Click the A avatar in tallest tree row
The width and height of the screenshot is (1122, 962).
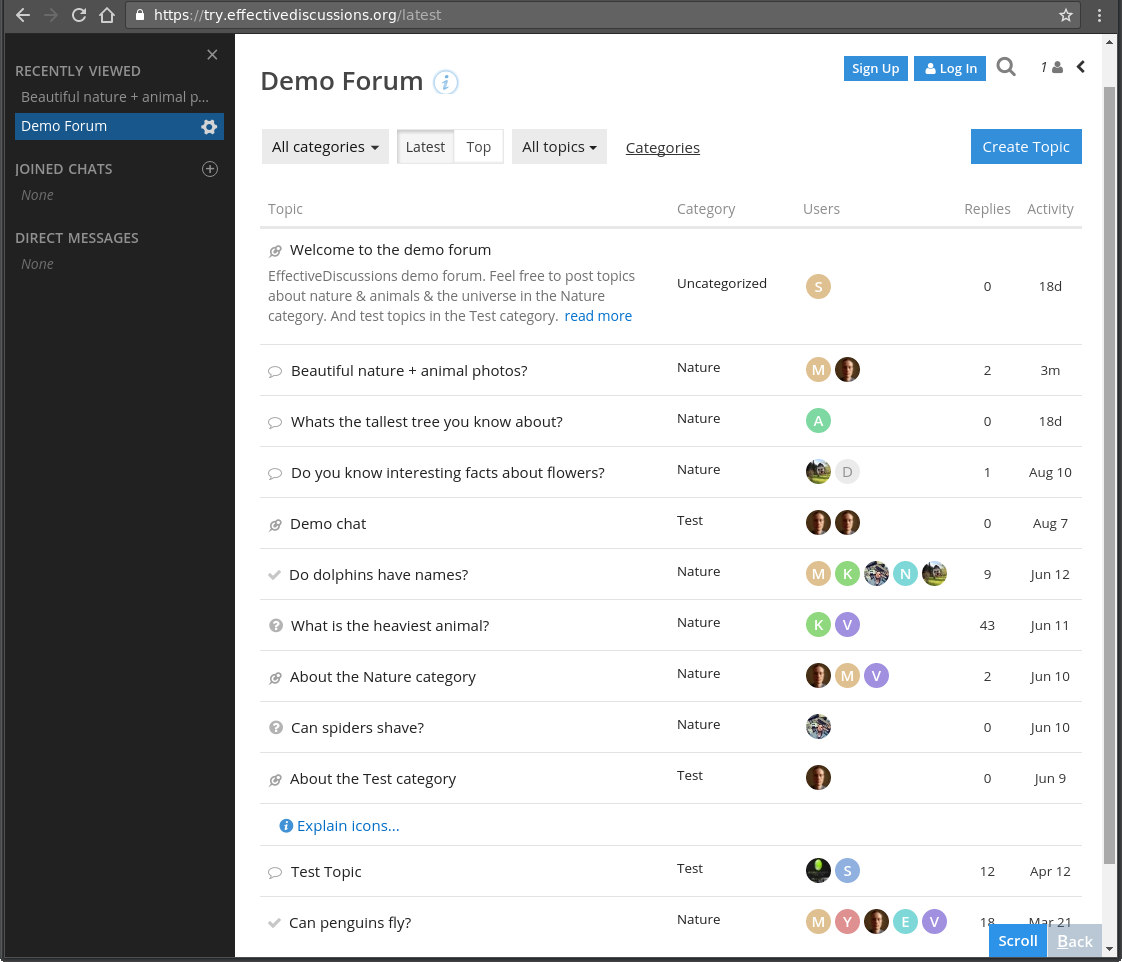coord(818,421)
